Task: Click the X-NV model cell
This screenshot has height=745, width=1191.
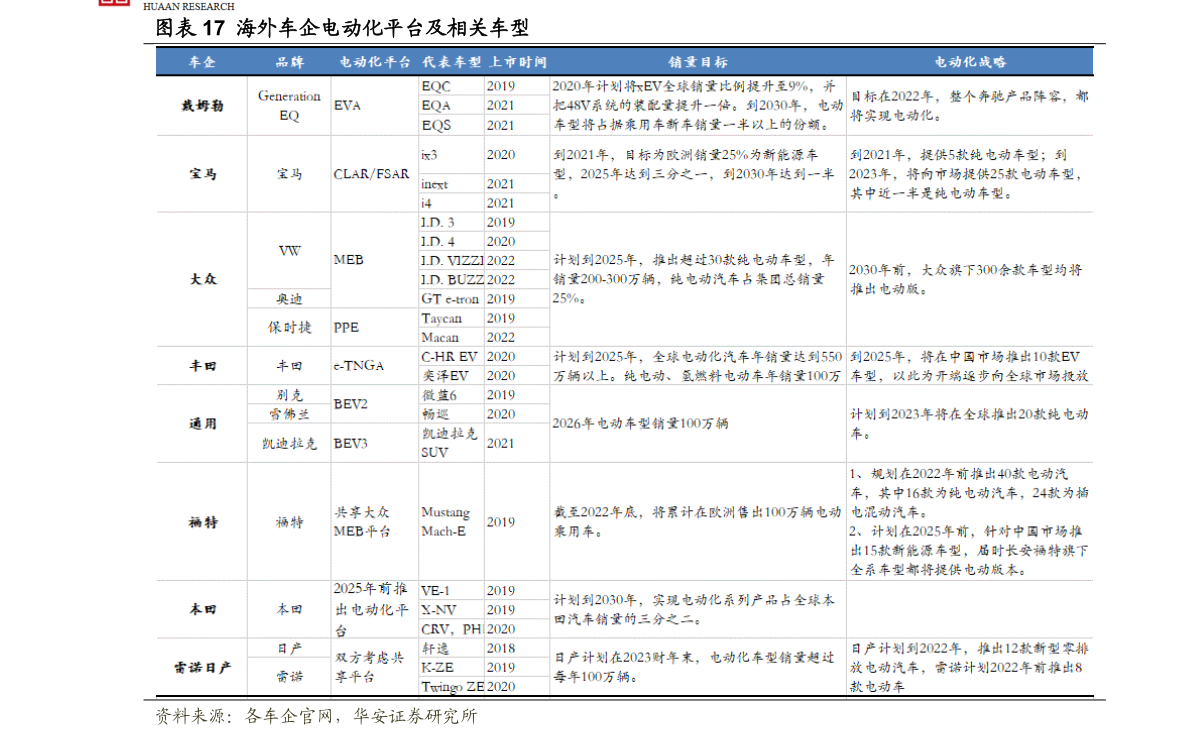Action: pyautogui.click(x=438, y=610)
